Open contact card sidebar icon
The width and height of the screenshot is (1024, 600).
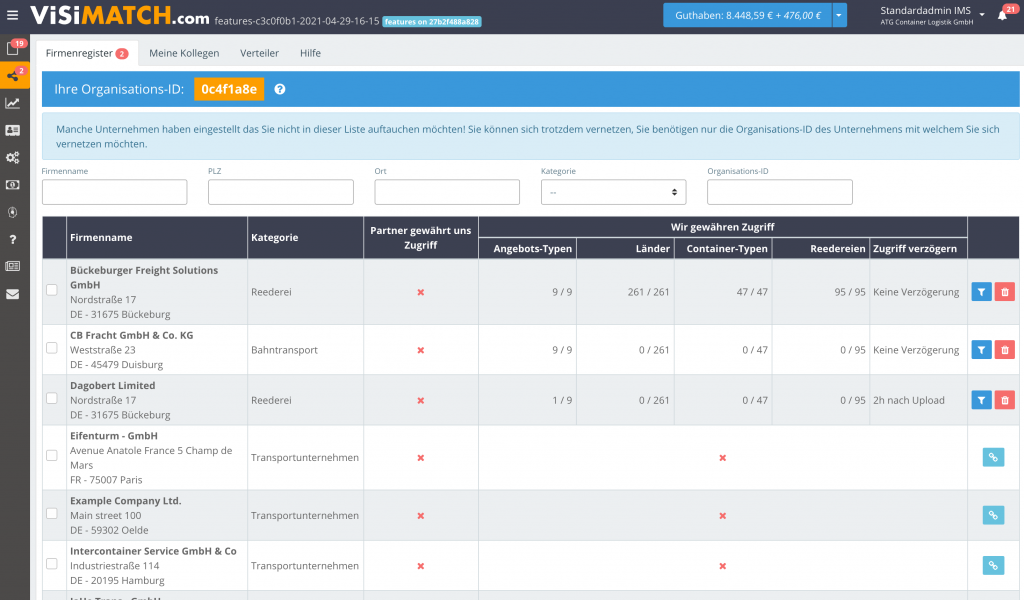coord(12,131)
